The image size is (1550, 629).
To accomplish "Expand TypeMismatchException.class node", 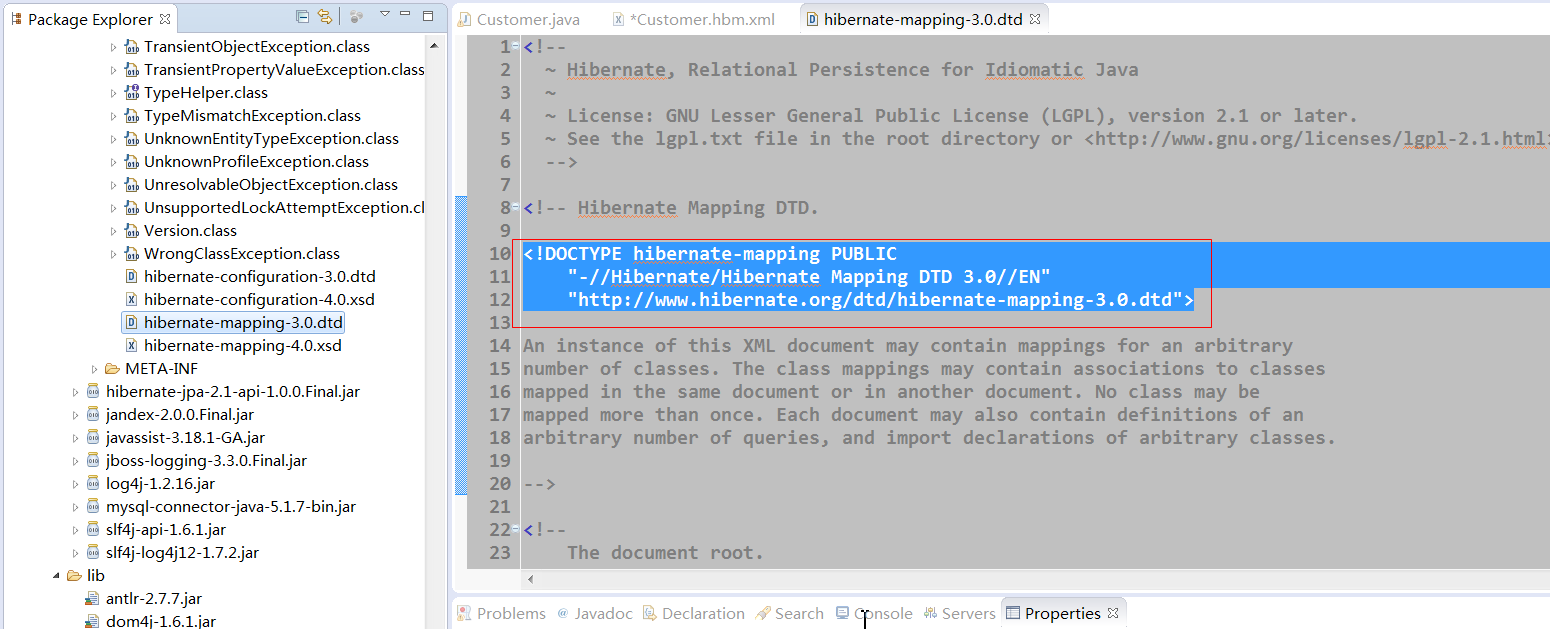I will (x=113, y=116).
